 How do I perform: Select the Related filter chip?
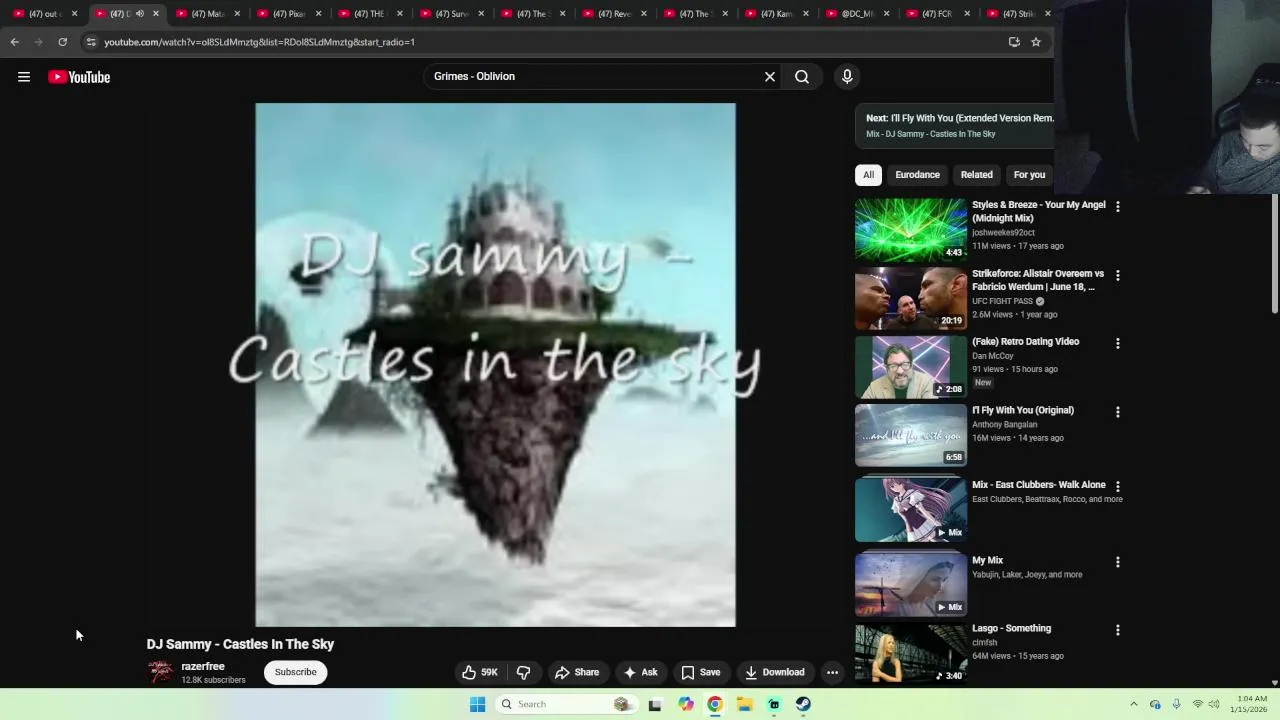point(977,175)
